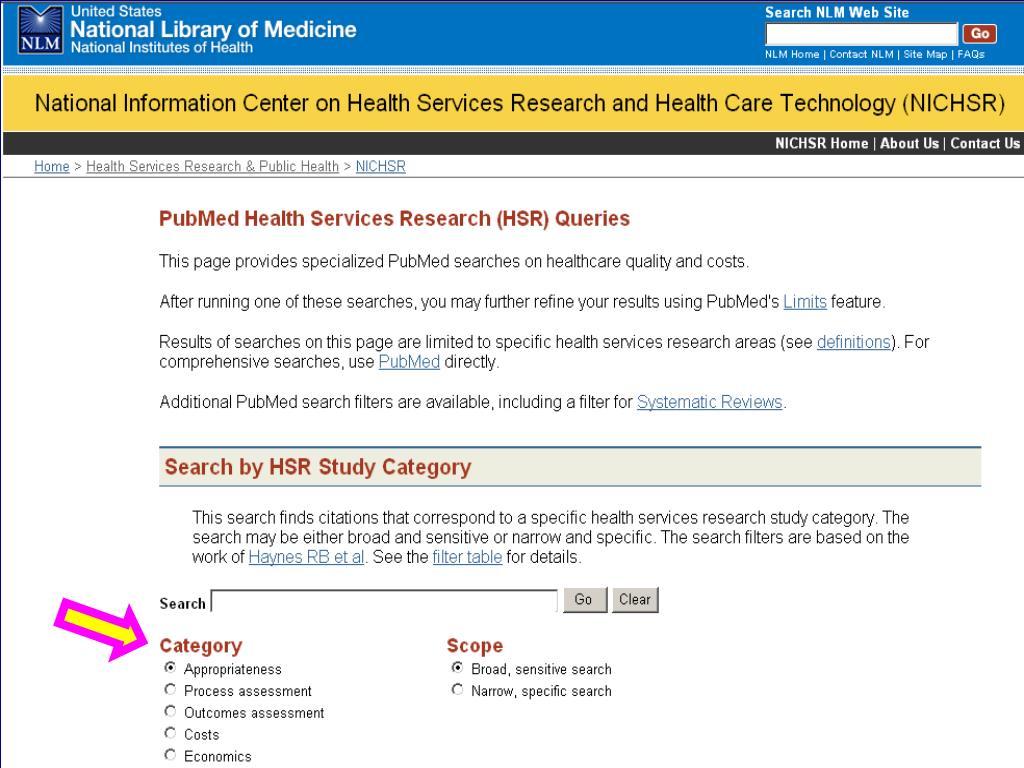Click the National Library of Medicine title
The width and height of the screenshot is (1024, 768).
tap(213, 29)
